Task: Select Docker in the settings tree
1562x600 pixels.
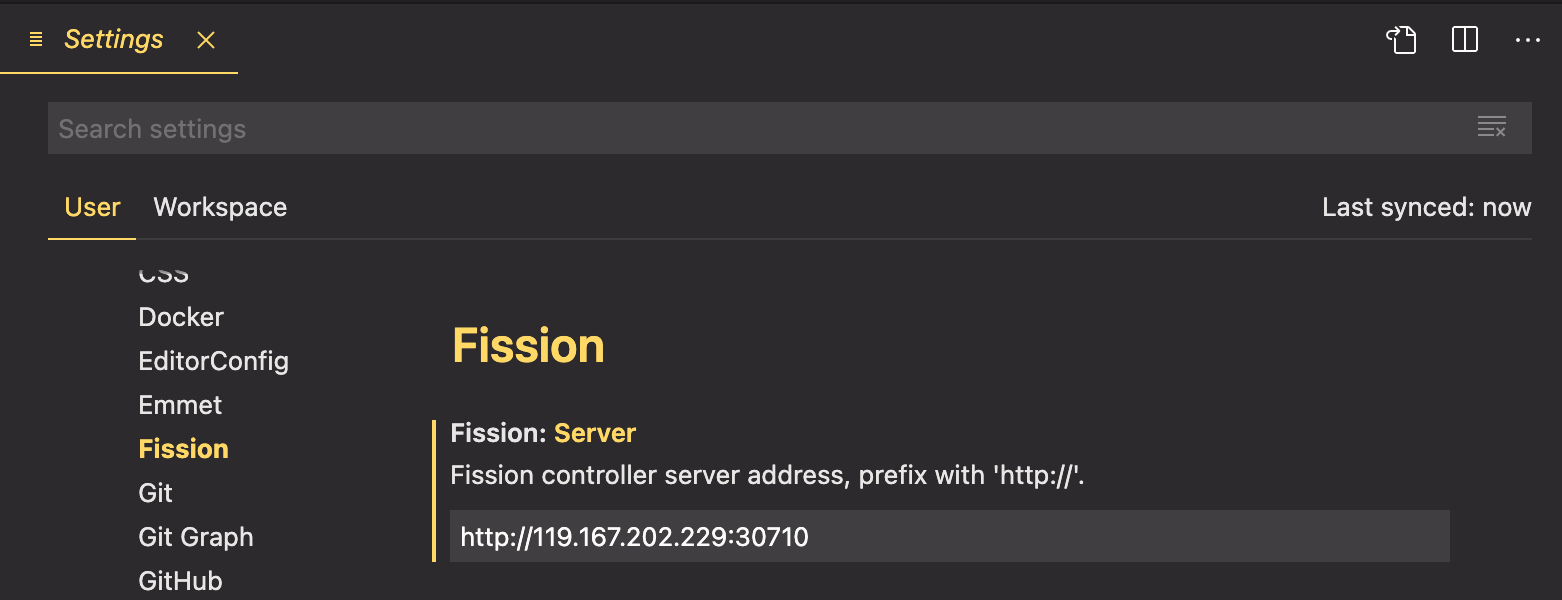Action: tap(181, 317)
